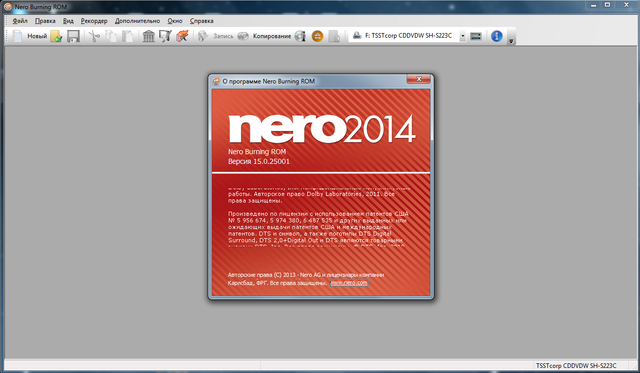Click the Paste clipboard icon
Viewport: 640px width, 373px height.
[128, 36]
